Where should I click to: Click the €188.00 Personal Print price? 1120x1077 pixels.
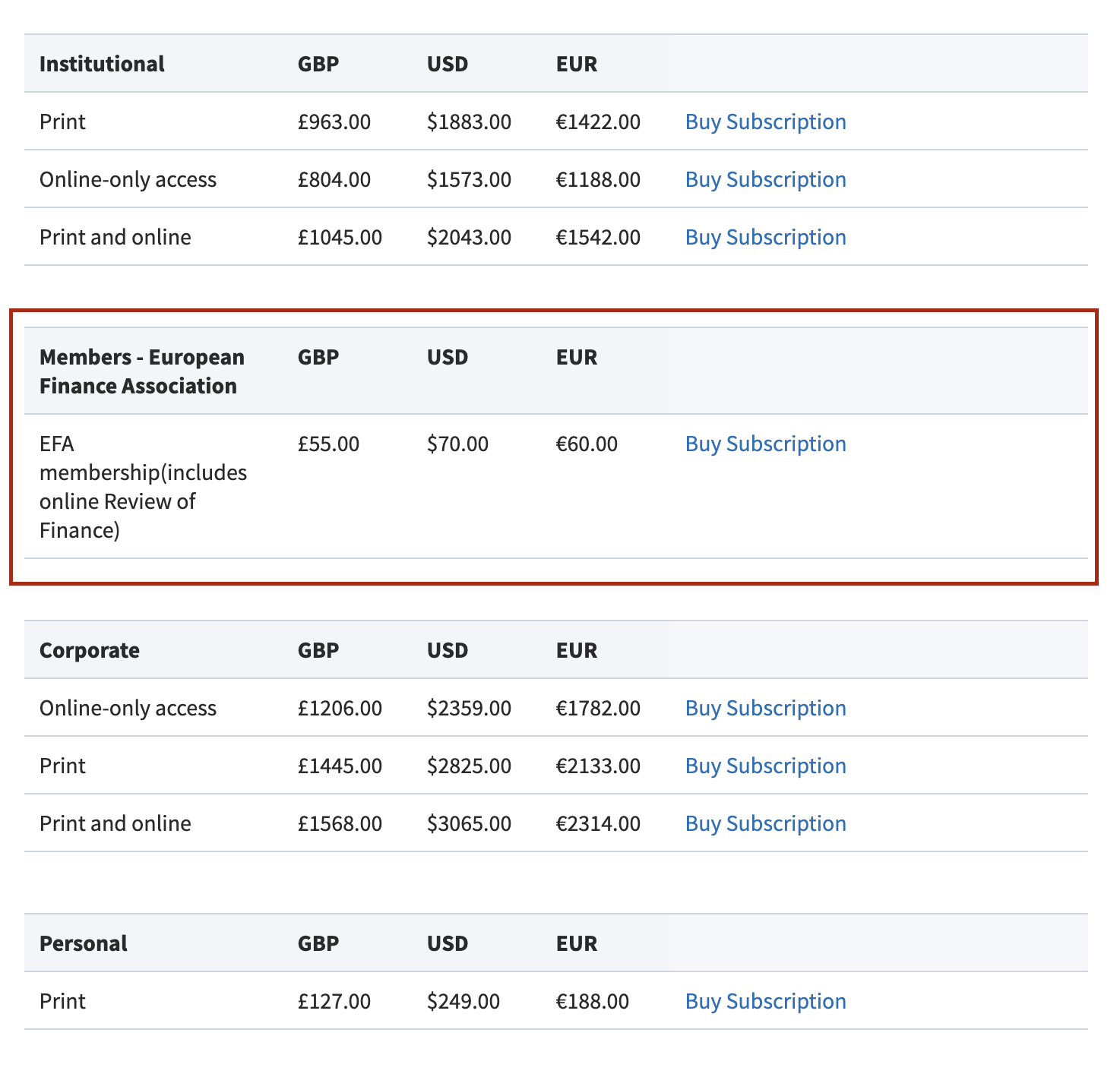[593, 1002]
